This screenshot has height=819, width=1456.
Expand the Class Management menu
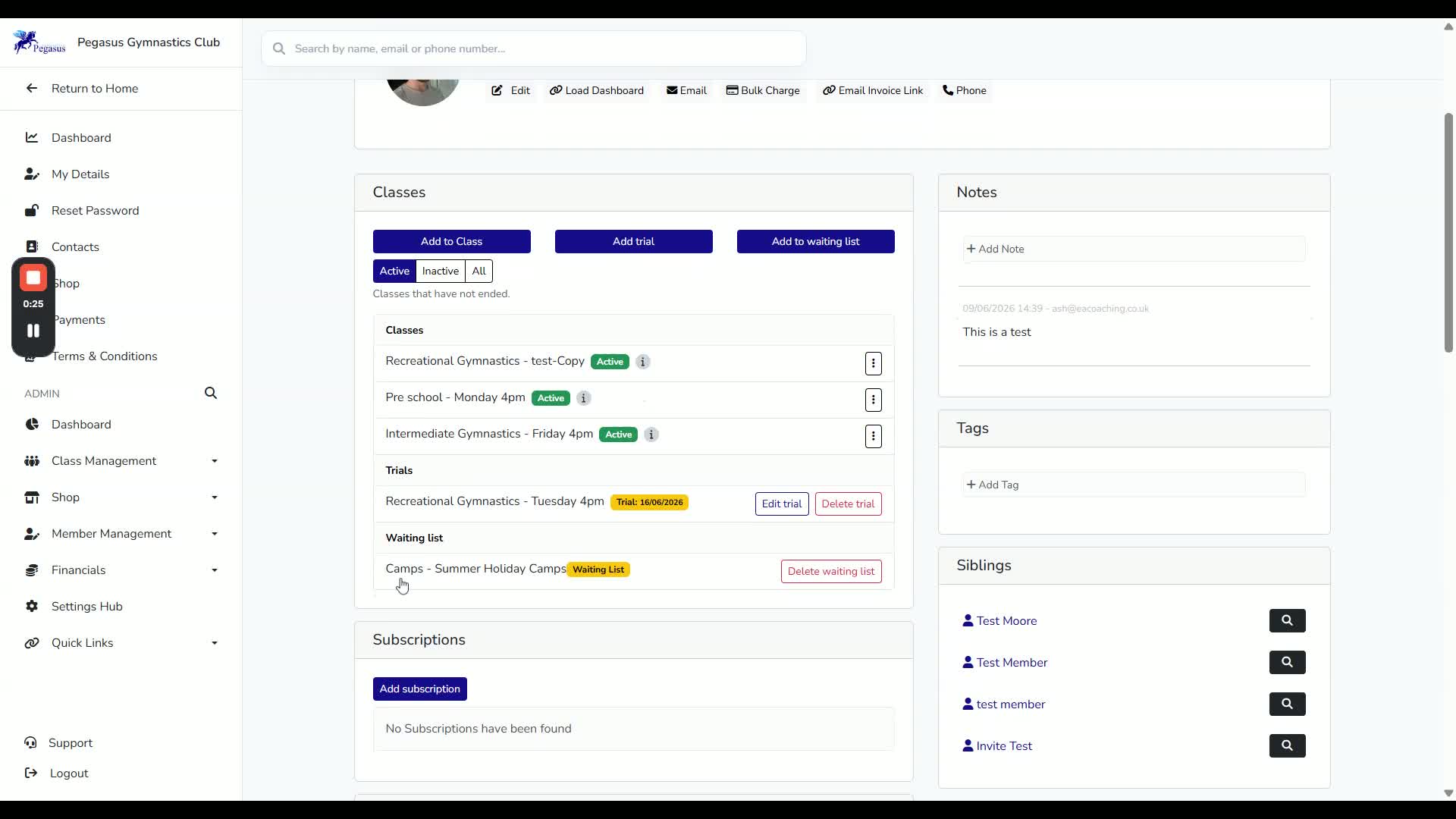coord(121,461)
